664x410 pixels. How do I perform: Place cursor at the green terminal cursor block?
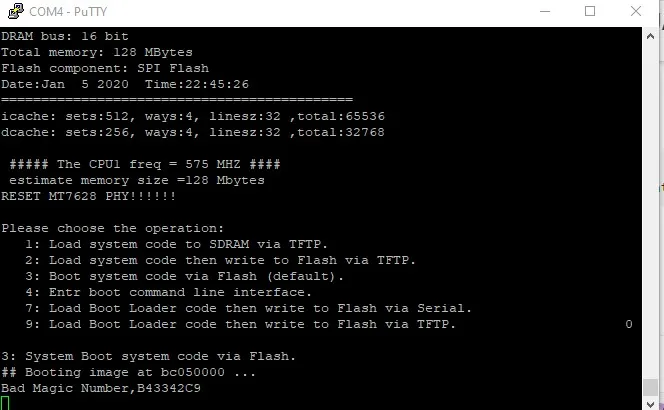[x=5, y=403]
